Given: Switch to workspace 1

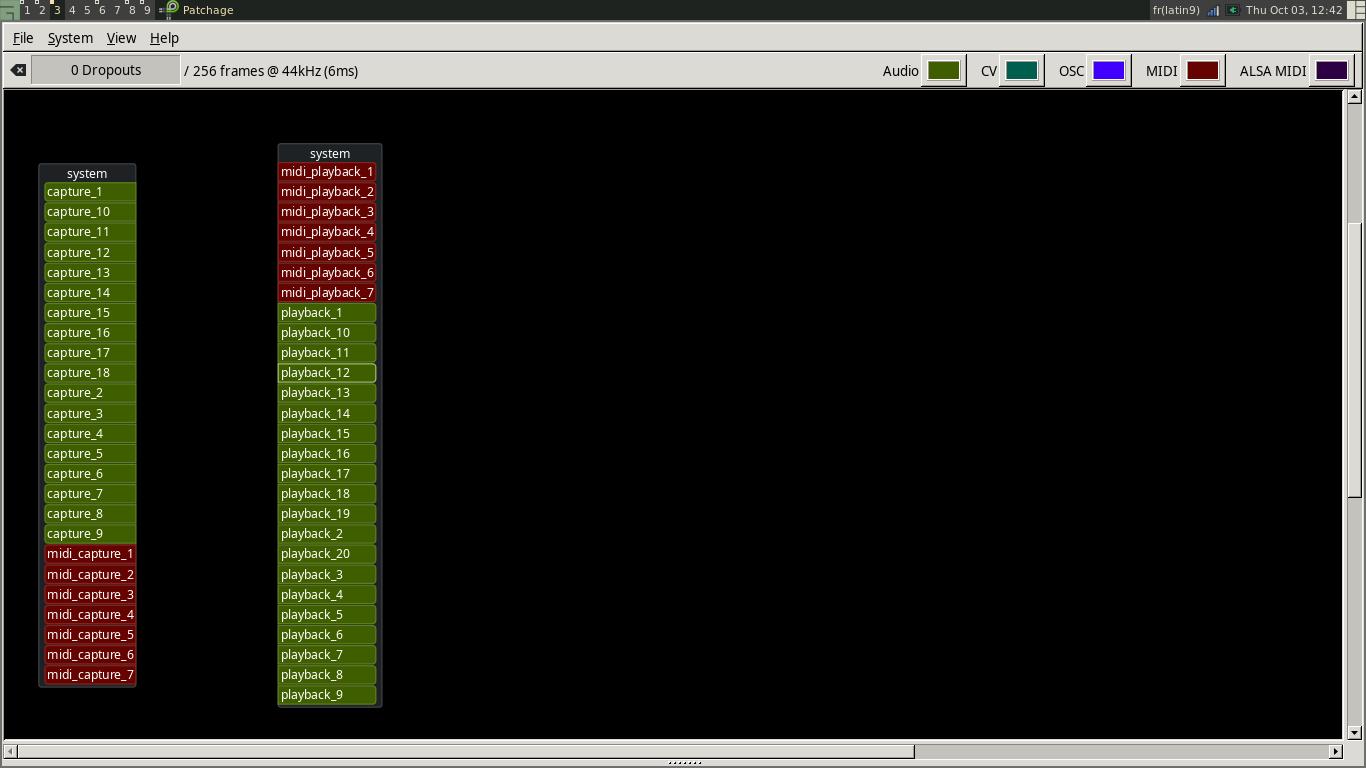Looking at the screenshot, I should pos(27,9).
